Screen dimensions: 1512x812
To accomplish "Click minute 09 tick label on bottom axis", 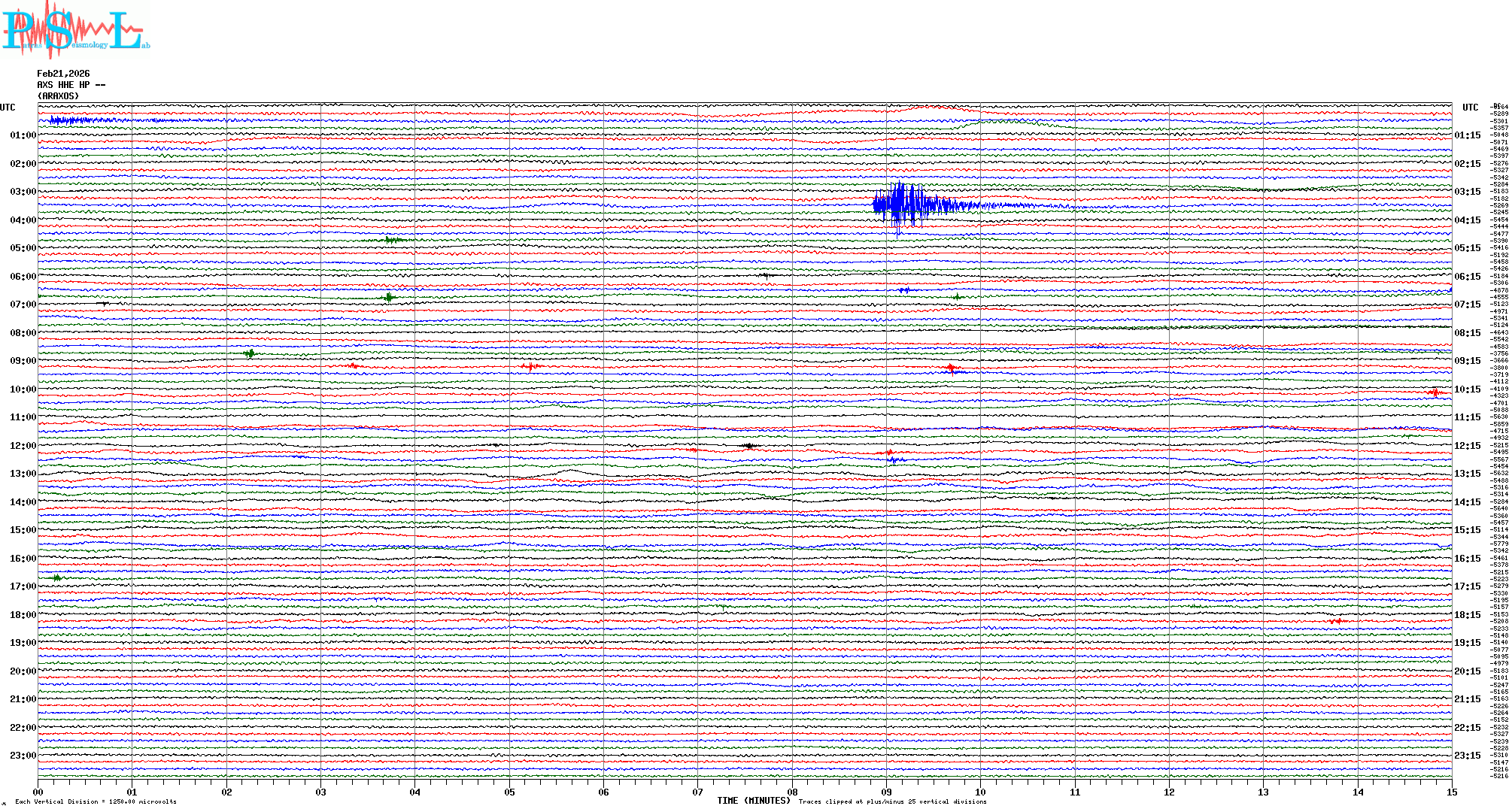I will 886,792.
